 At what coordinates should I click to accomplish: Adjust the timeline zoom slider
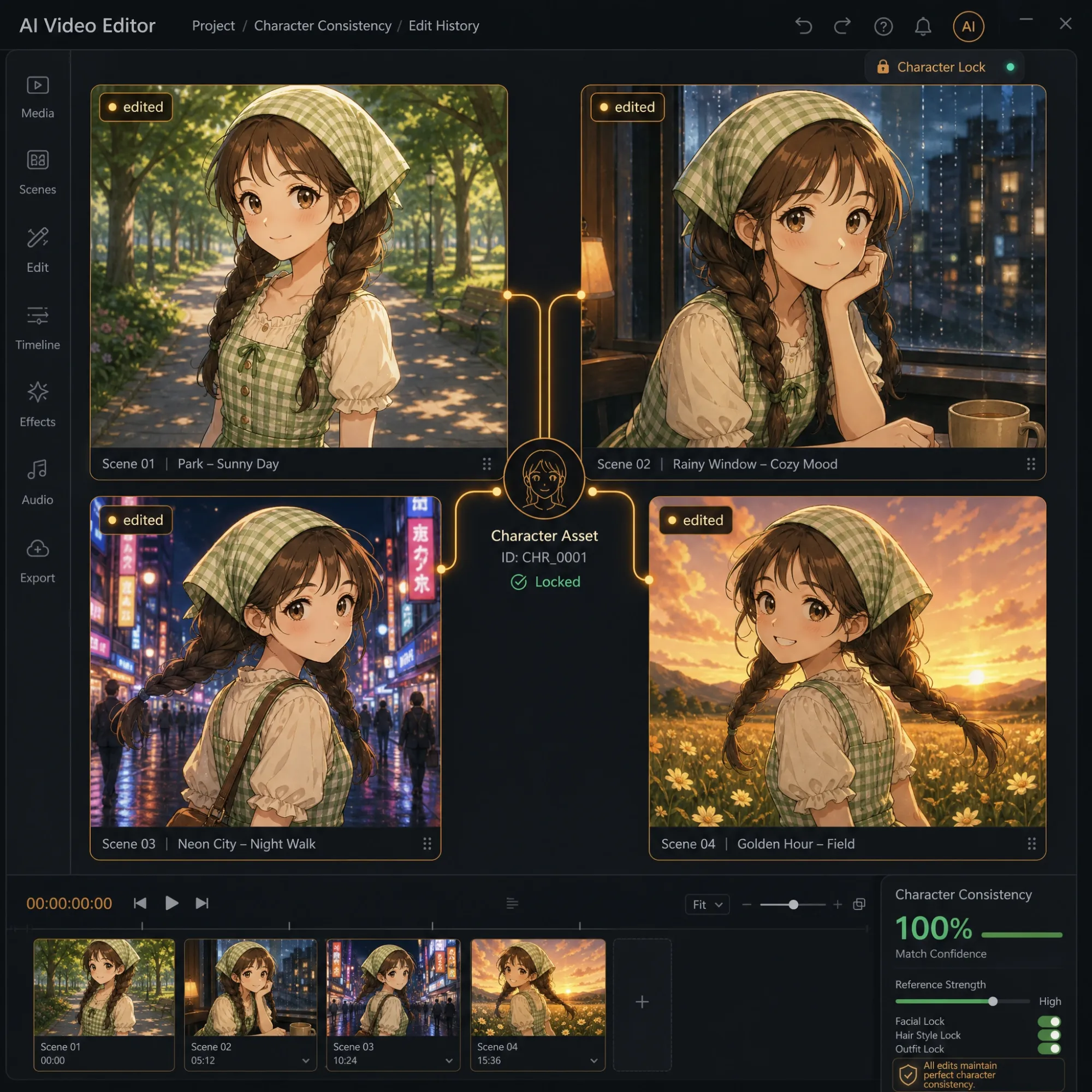pos(792,905)
